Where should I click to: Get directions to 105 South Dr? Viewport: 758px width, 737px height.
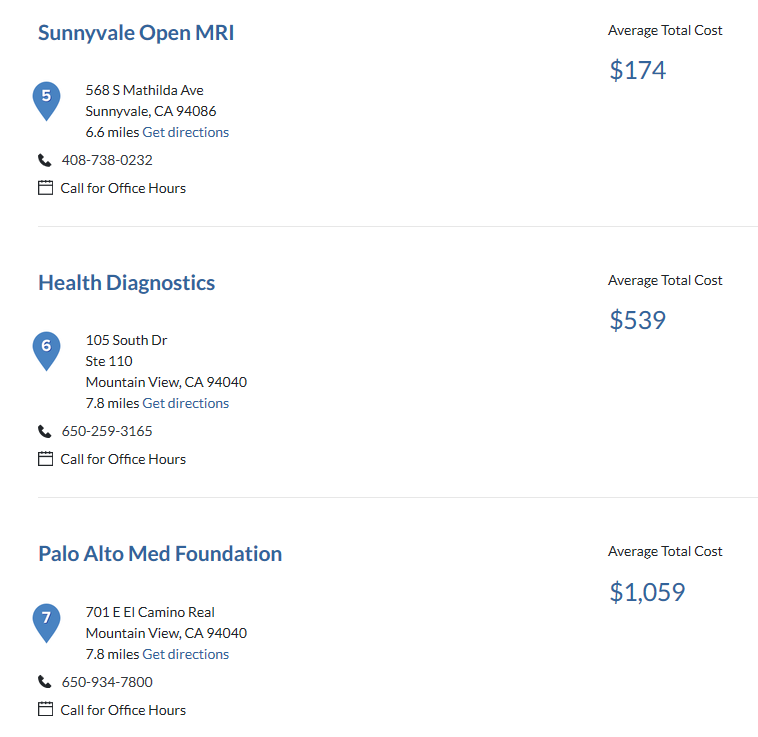tap(186, 403)
